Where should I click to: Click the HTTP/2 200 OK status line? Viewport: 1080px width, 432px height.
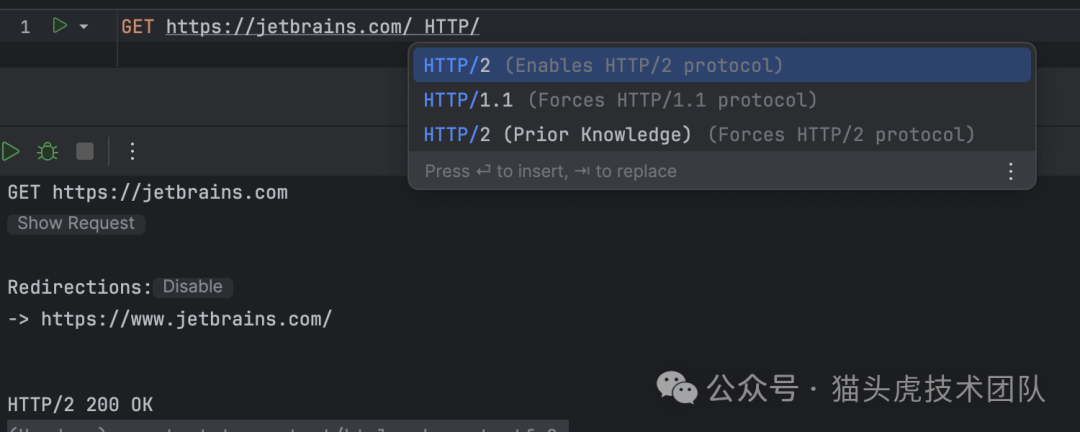point(80,405)
